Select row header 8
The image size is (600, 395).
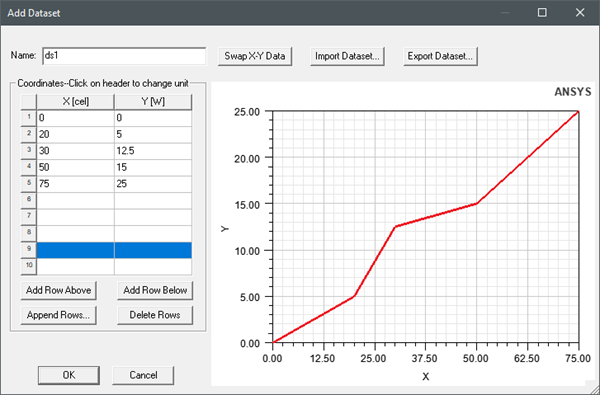(x=29, y=233)
